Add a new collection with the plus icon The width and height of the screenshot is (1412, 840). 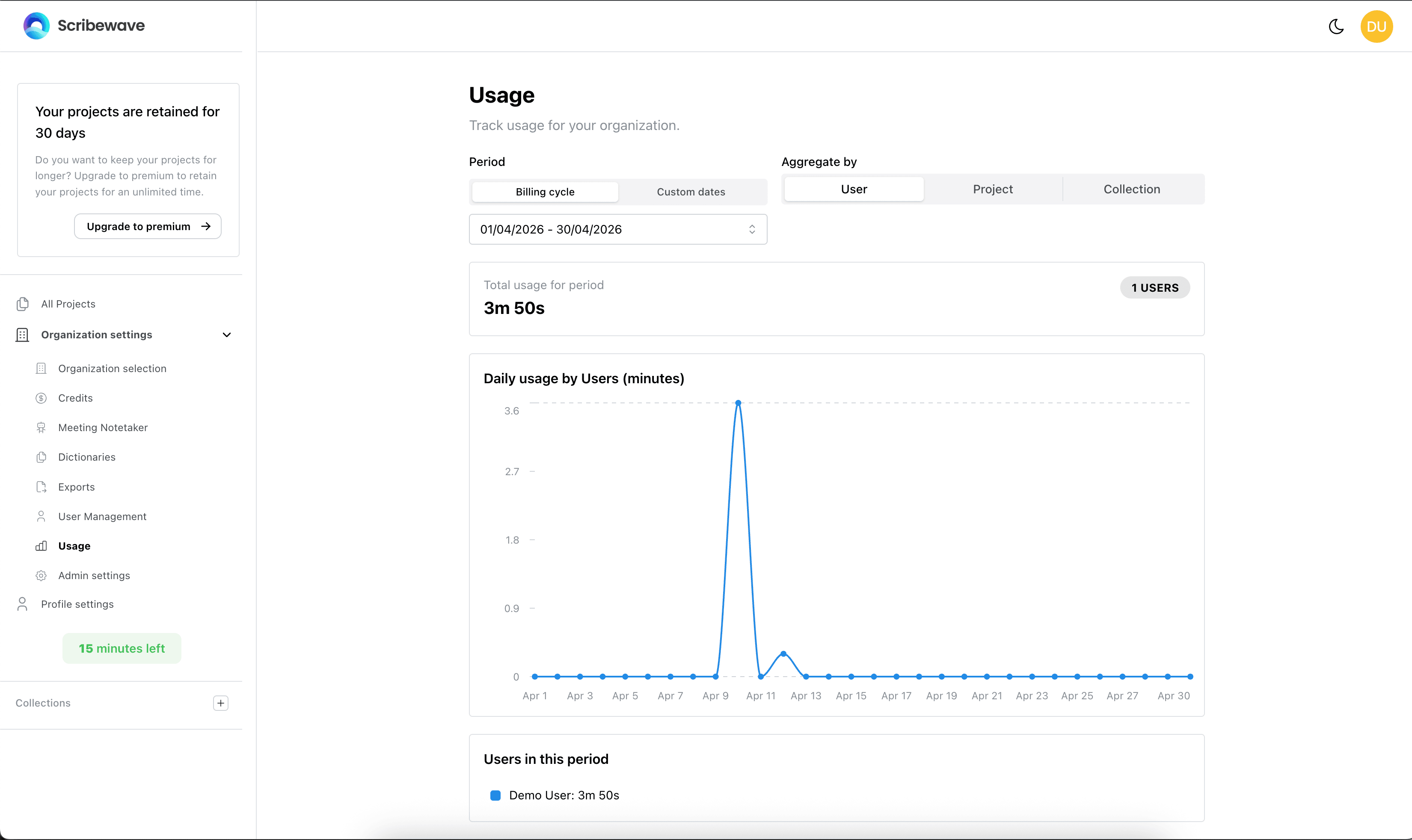[x=220, y=703]
